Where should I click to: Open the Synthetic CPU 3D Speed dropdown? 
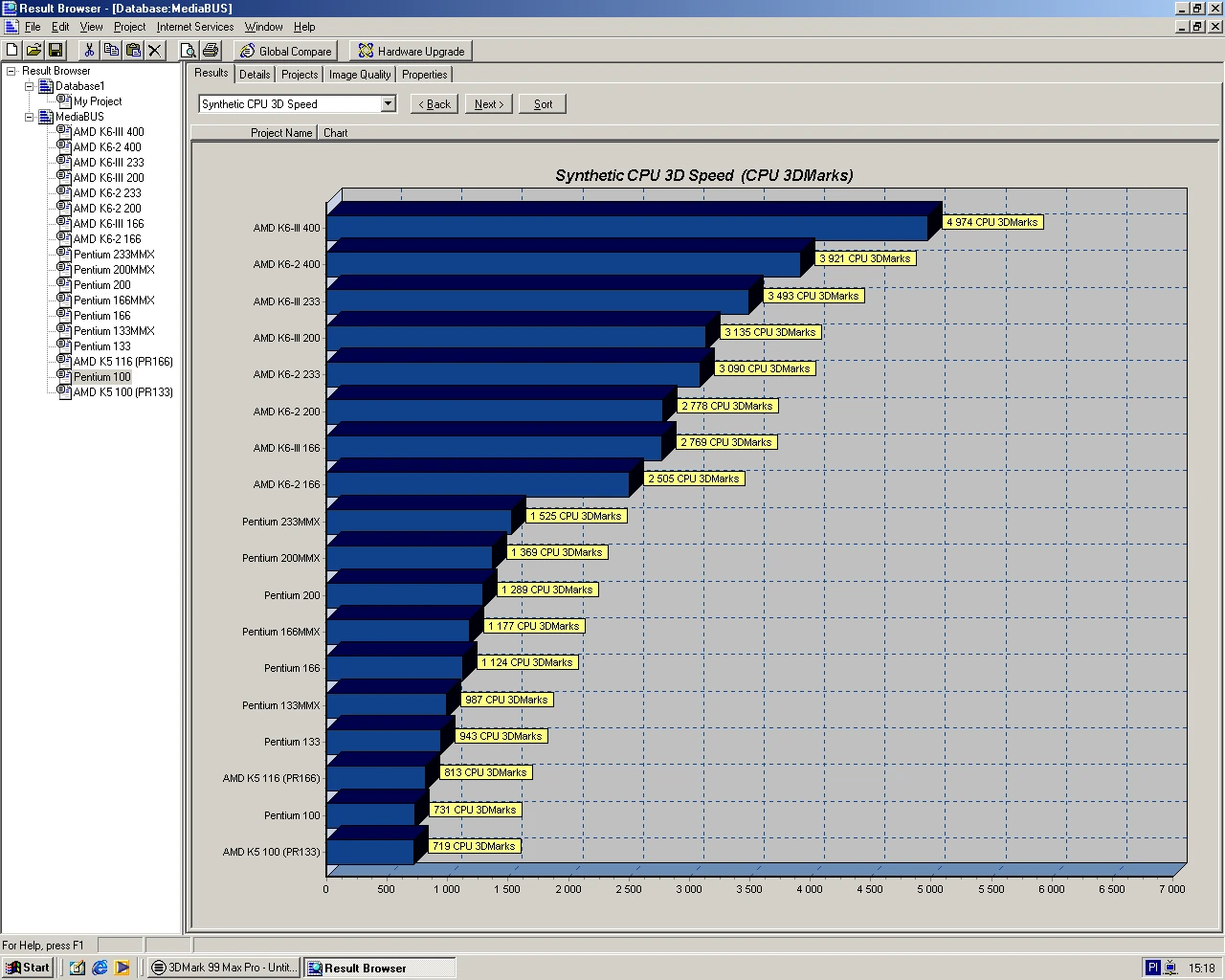click(x=388, y=103)
